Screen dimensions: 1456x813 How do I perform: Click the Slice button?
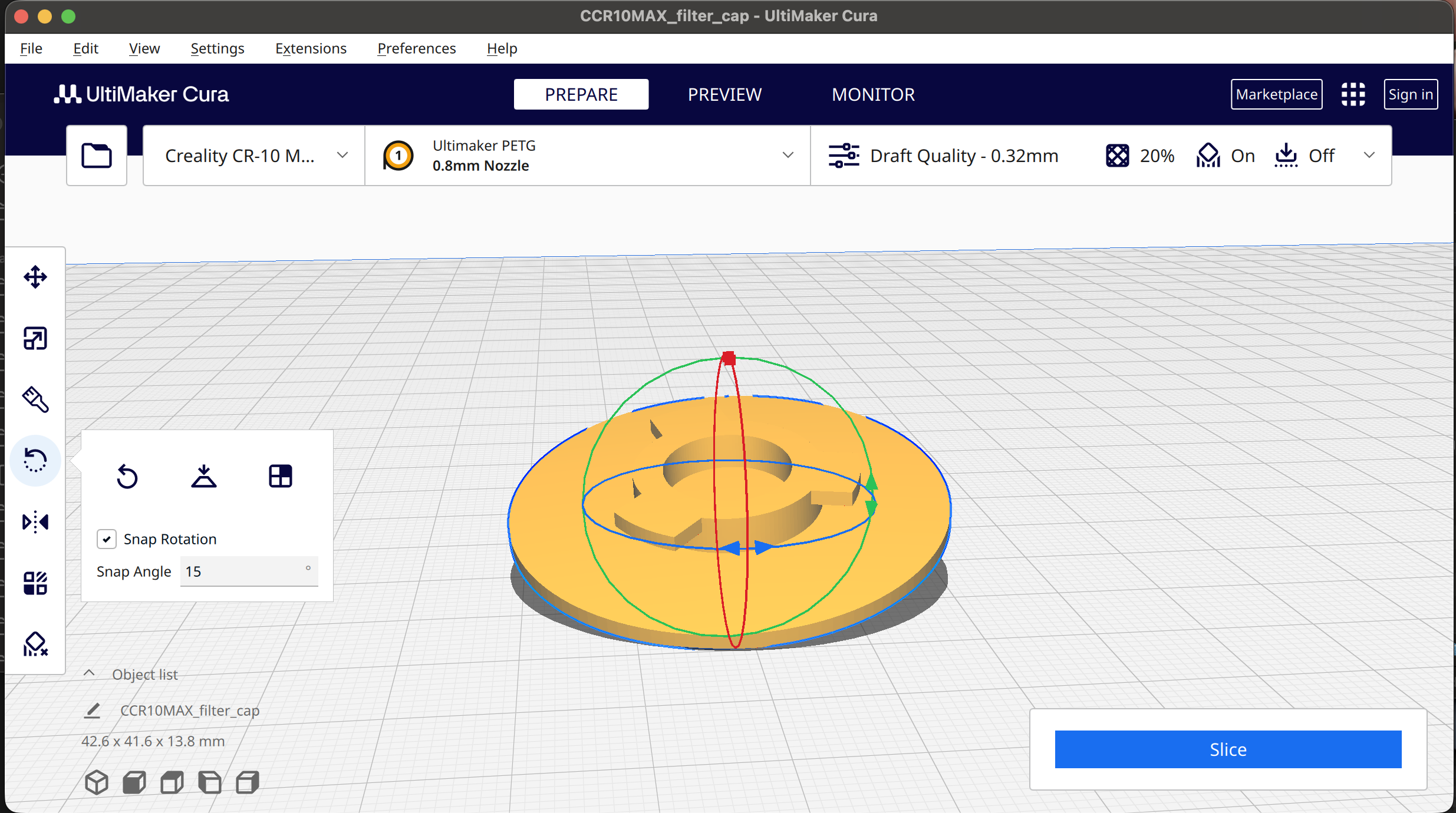[x=1228, y=749]
